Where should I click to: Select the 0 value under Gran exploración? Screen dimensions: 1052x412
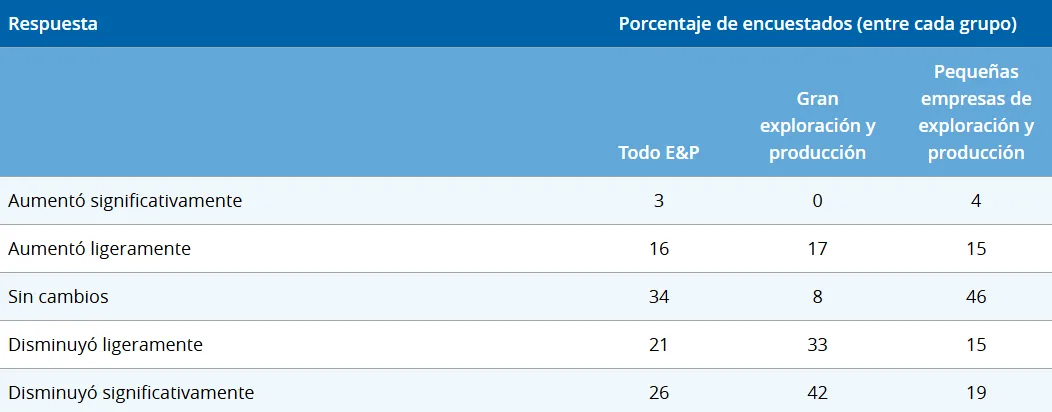click(x=817, y=200)
